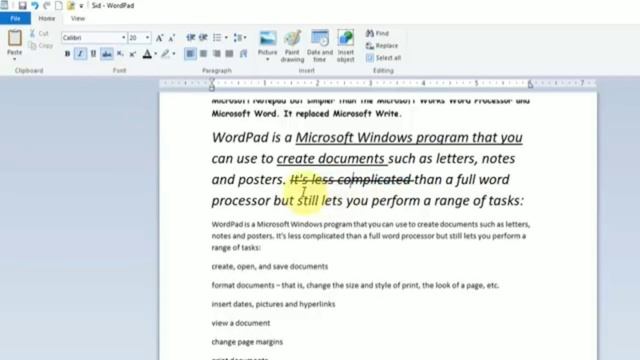Screen dimensions: 640x360
Task: Redo the last undone action
Action: [47, 5]
